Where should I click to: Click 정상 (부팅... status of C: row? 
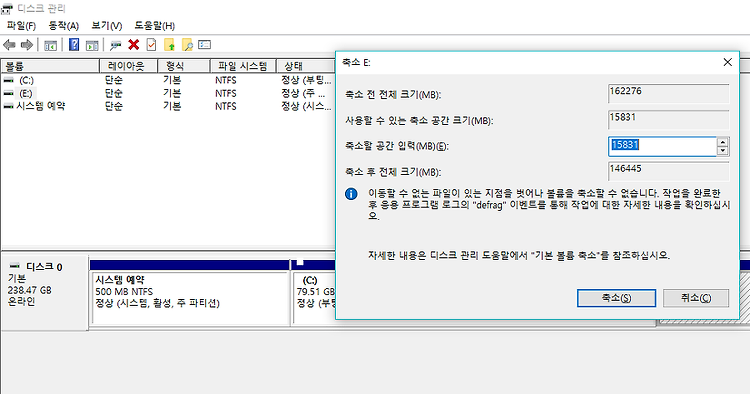[x=306, y=80]
